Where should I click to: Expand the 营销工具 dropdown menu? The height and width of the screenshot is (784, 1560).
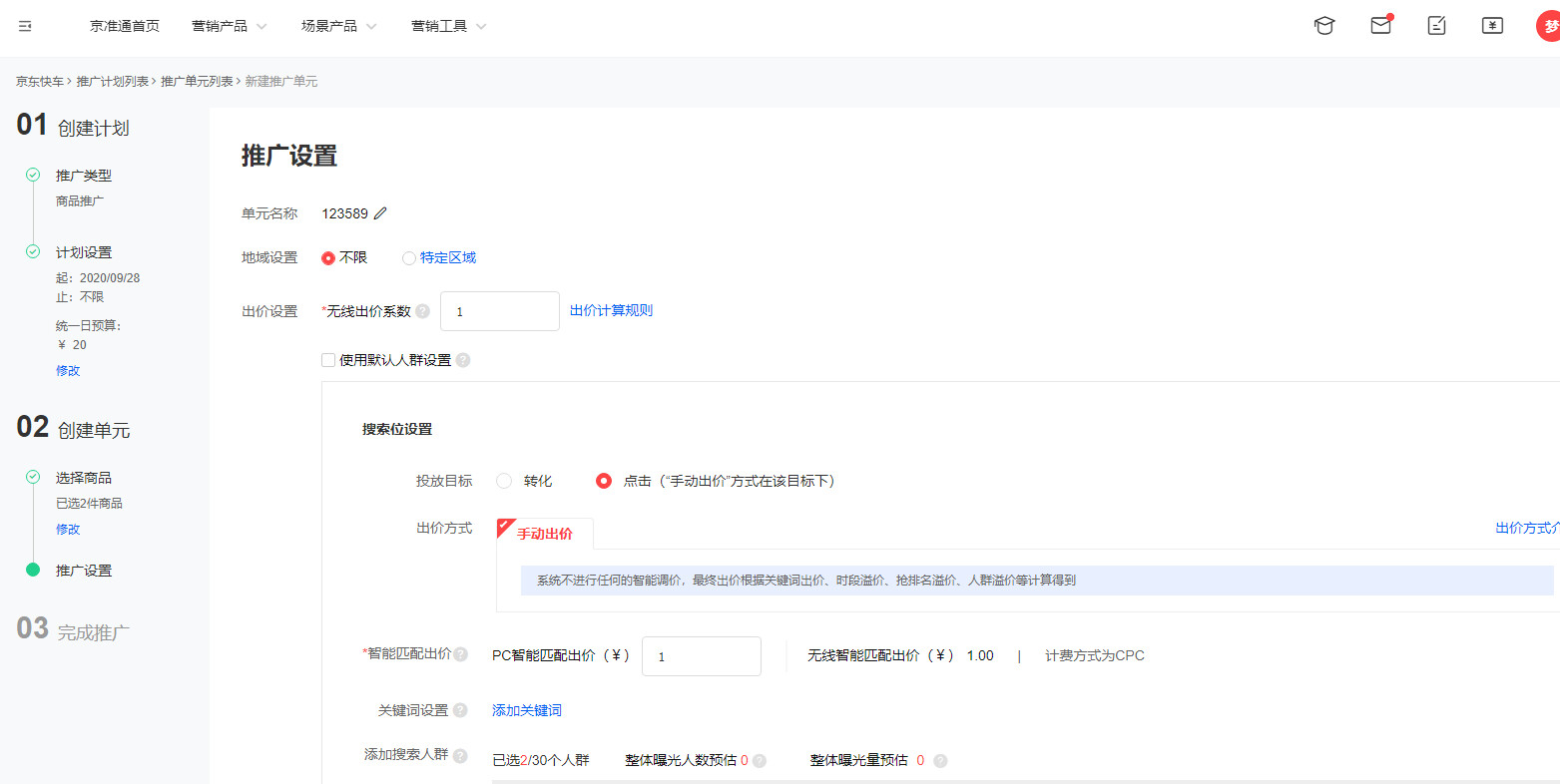click(448, 26)
